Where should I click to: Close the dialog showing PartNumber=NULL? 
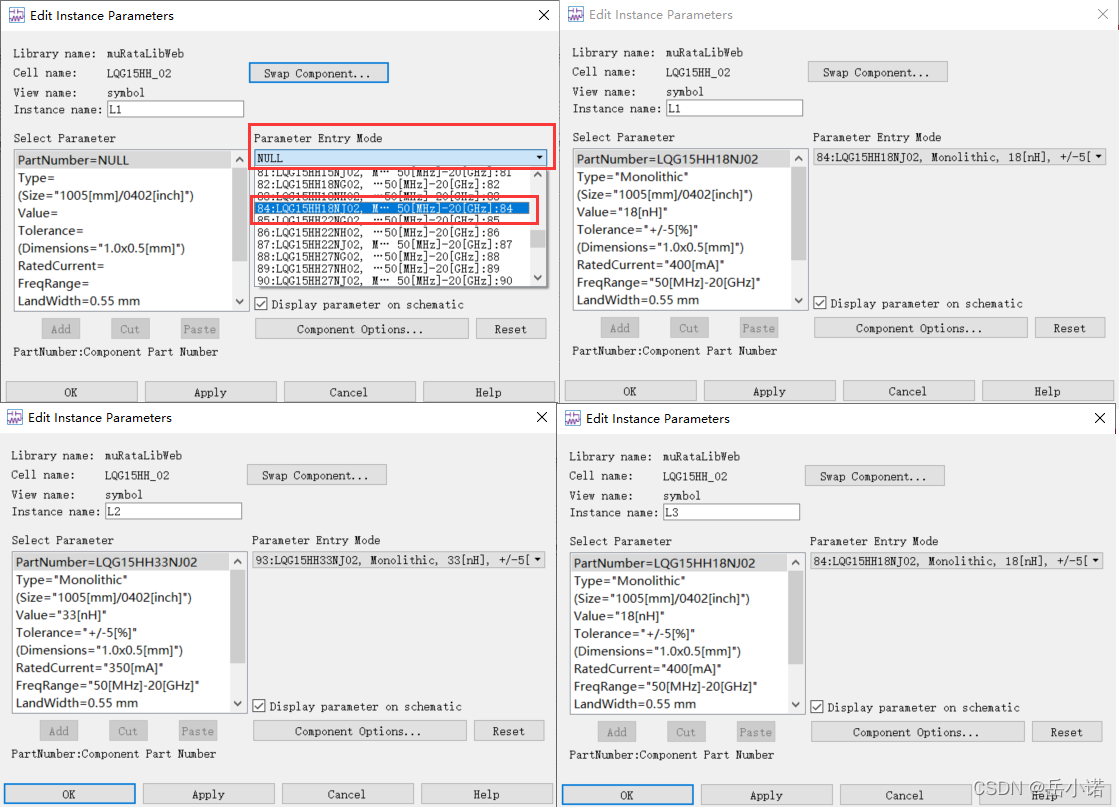pyautogui.click(x=544, y=15)
